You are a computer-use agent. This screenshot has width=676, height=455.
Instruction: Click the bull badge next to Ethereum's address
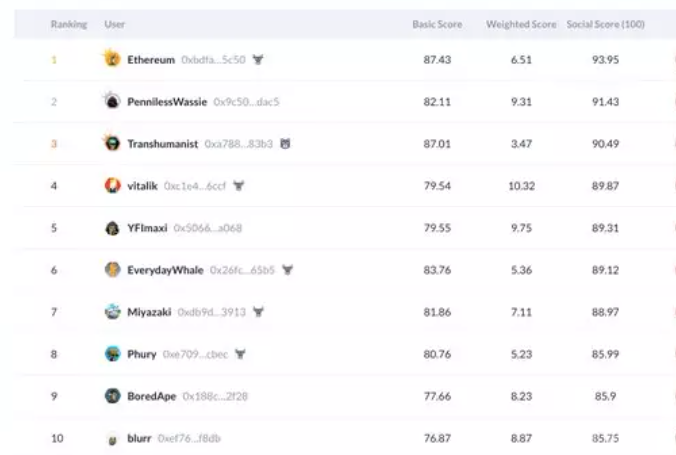click(258, 60)
